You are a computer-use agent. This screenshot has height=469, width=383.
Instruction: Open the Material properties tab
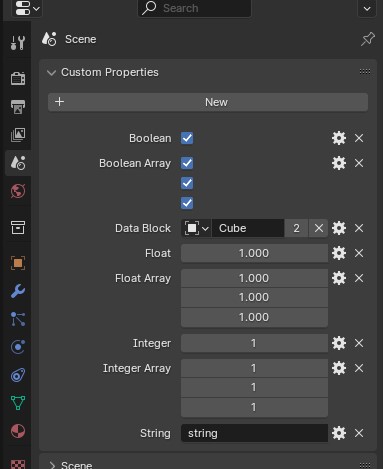(x=18, y=431)
